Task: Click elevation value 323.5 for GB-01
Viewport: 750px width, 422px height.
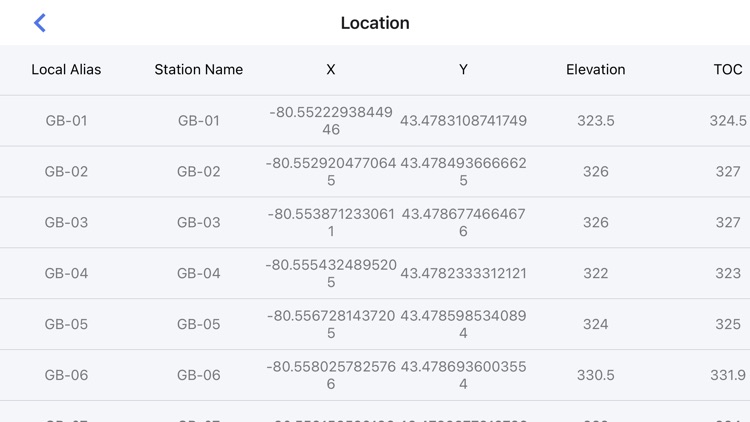Action: pyautogui.click(x=595, y=121)
